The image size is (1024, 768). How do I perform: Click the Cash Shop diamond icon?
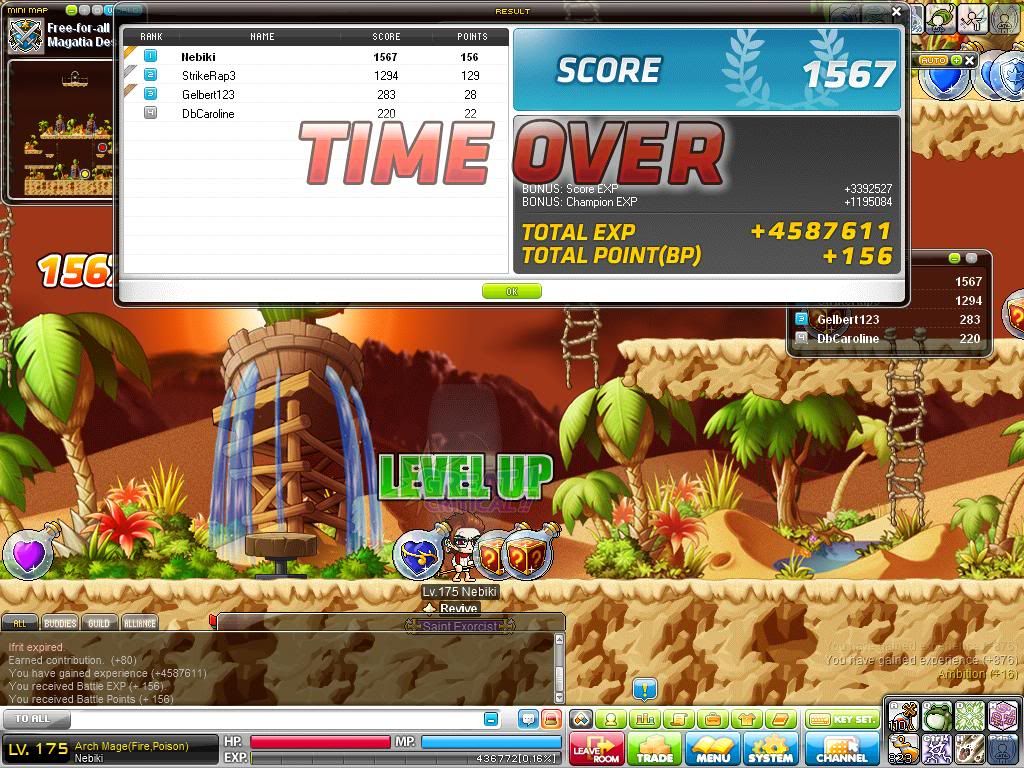tap(581, 719)
